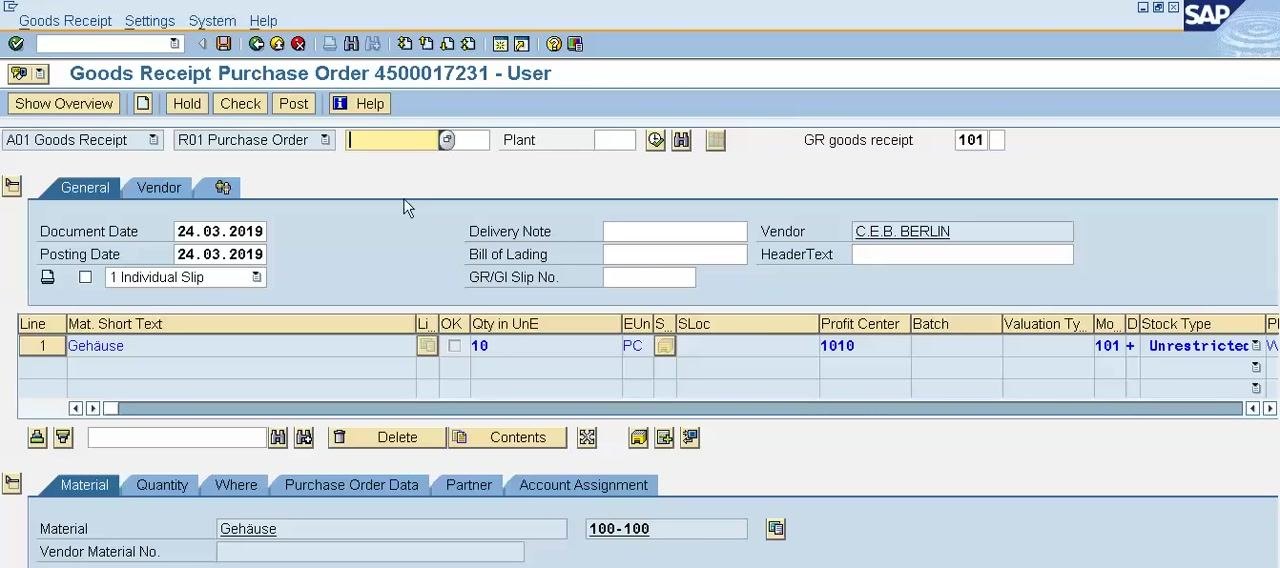1280x568 pixels.
Task: Click the line item details icon for Gehäuse
Action: (427, 346)
